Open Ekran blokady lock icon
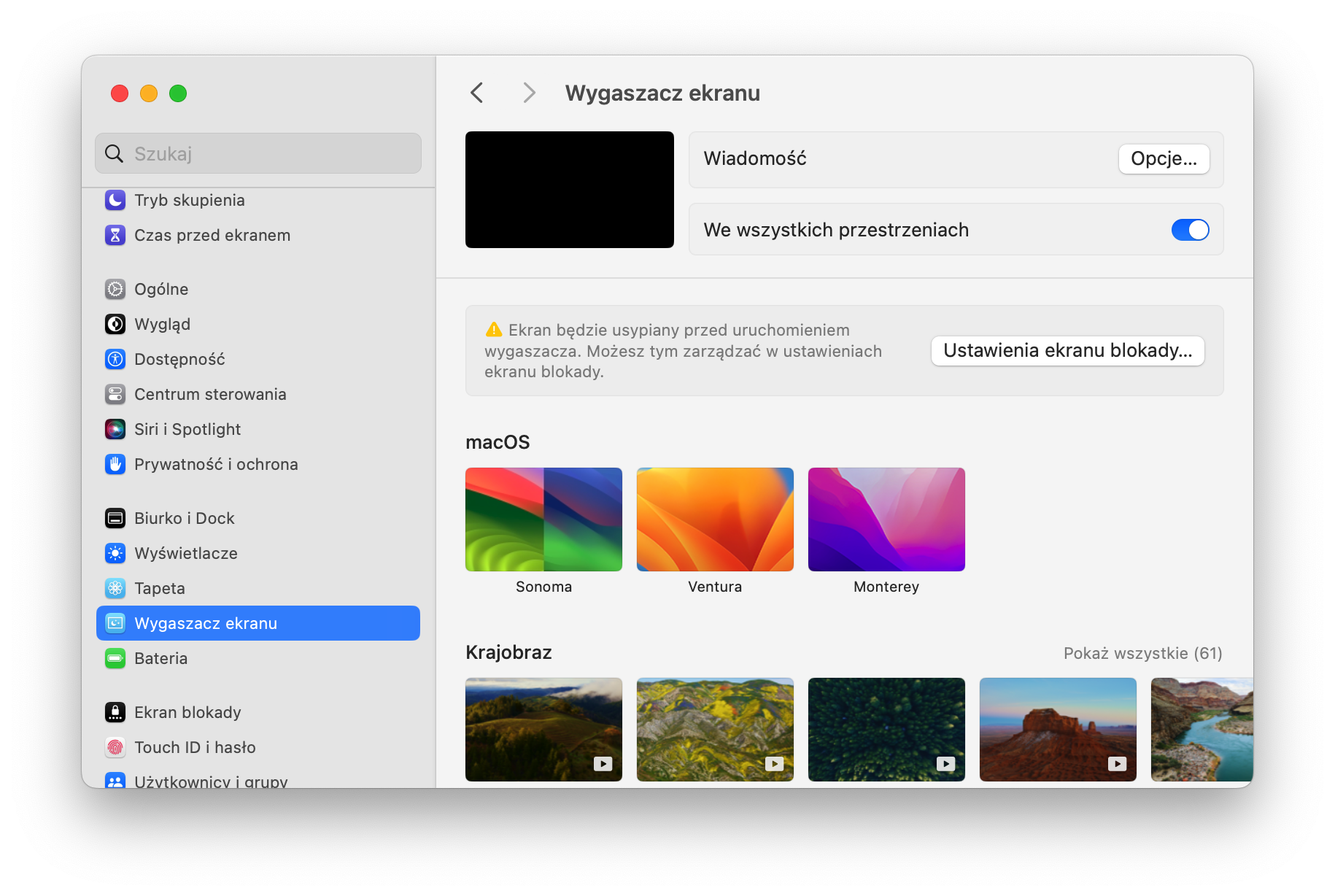Viewport: 1335px width, 896px height. tap(115, 712)
